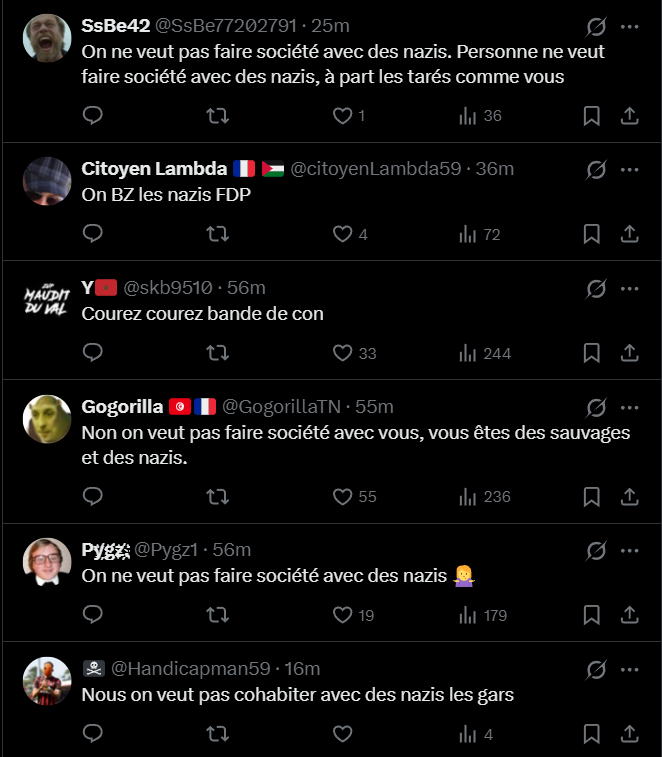Open @citoyenLambda59 profile handle
The height and width of the screenshot is (757, 662).
point(376,168)
